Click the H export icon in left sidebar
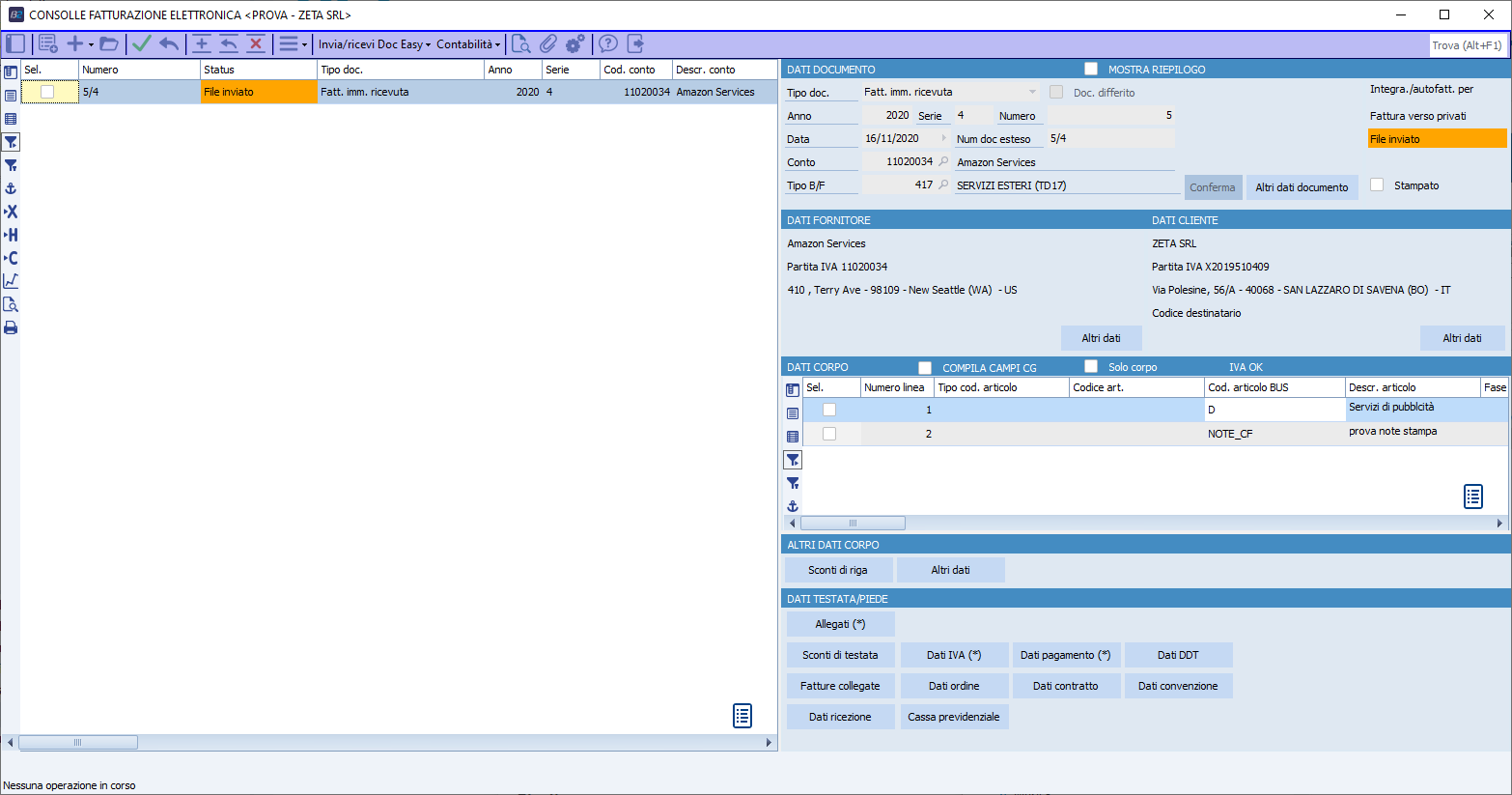 pos(11,235)
